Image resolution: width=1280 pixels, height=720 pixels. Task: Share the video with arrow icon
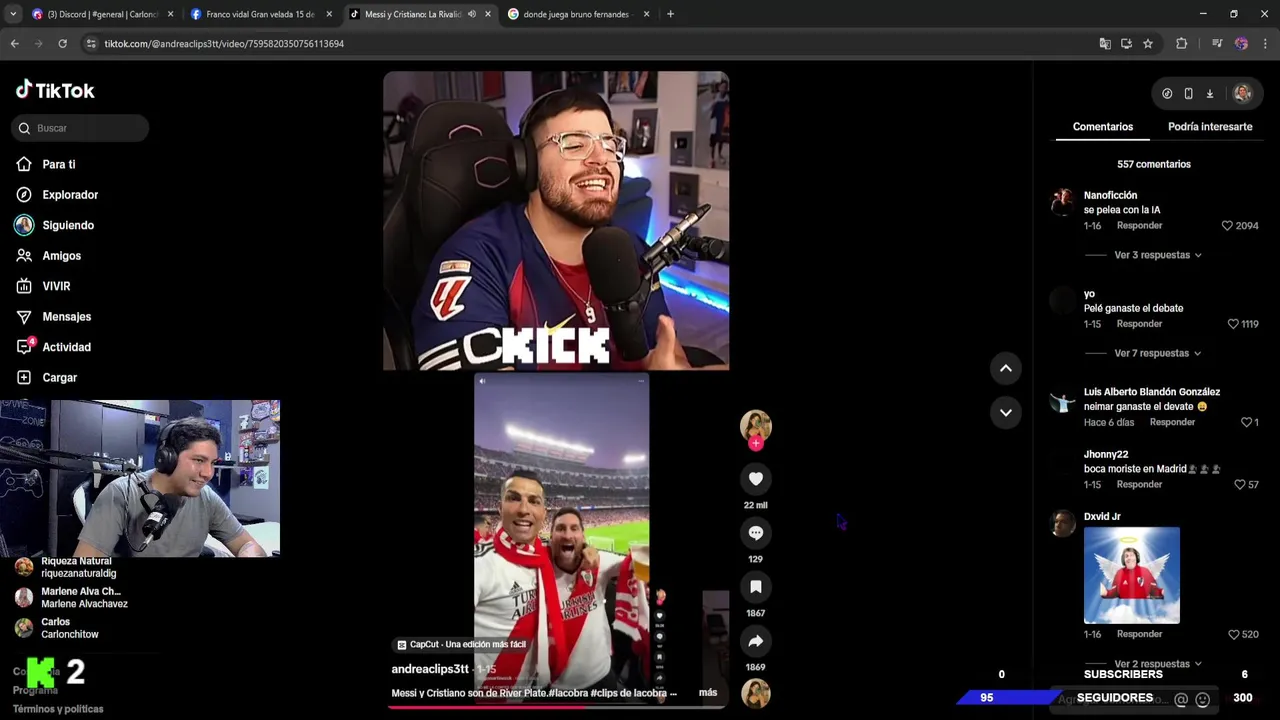(756, 641)
